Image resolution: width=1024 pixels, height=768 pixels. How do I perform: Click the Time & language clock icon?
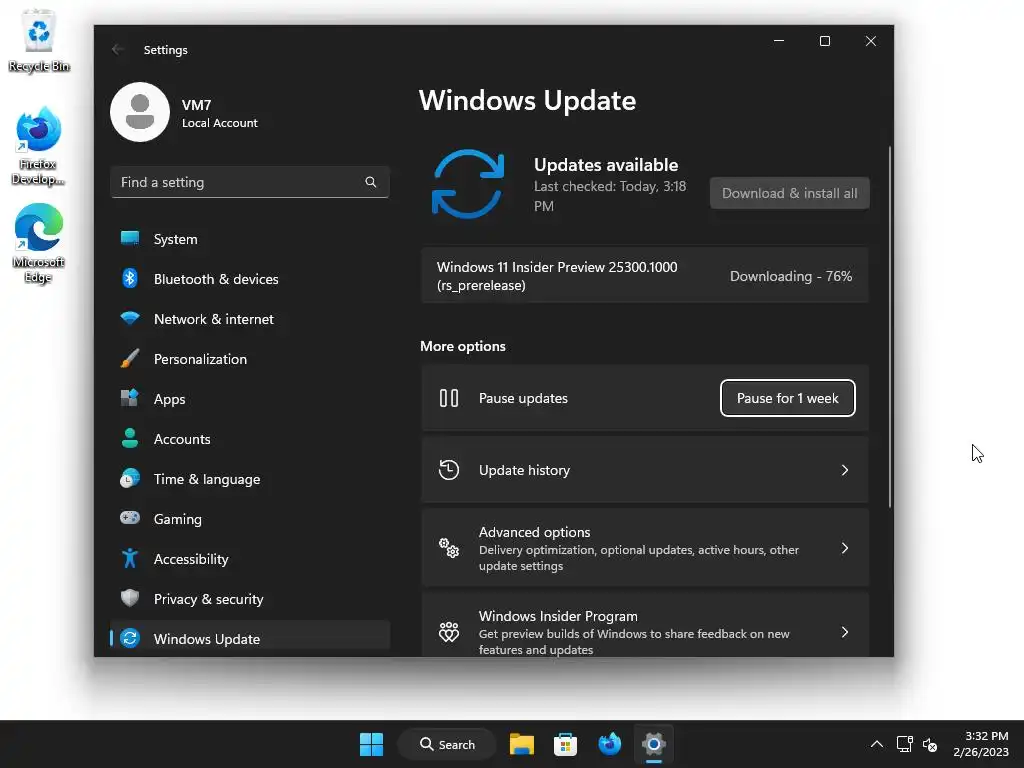click(x=130, y=479)
